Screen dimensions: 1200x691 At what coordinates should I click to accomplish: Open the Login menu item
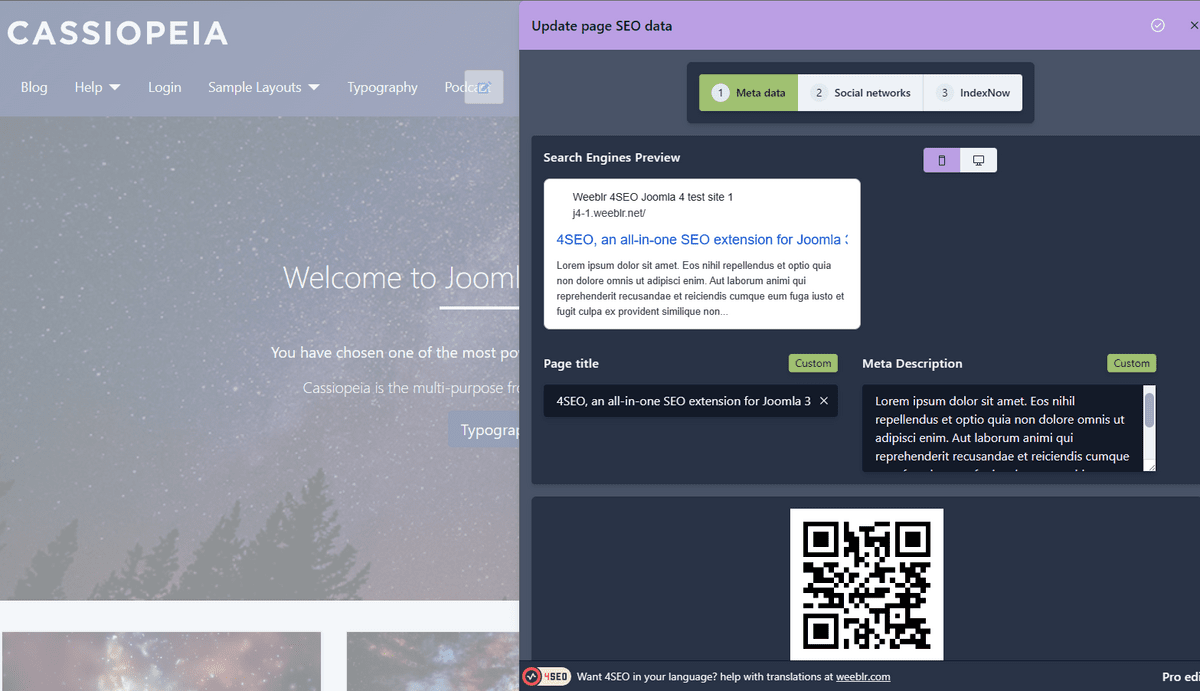tap(165, 87)
